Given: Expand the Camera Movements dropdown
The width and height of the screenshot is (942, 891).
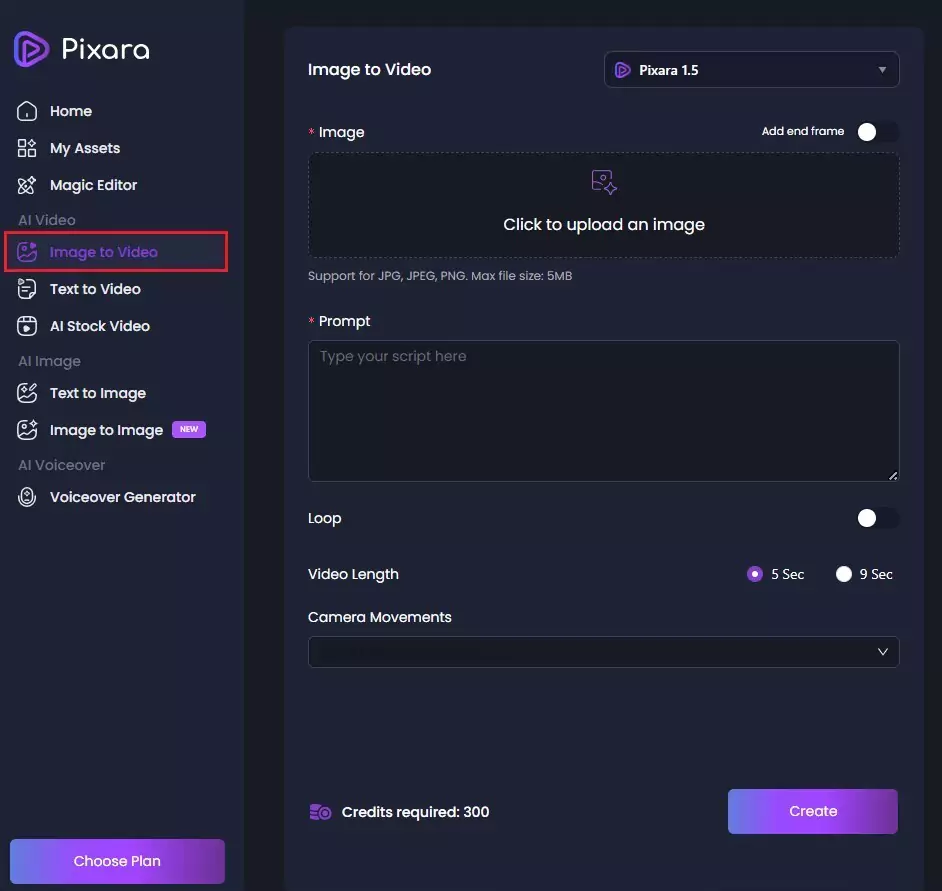Looking at the screenshot, I should click(x=603, y=652).
